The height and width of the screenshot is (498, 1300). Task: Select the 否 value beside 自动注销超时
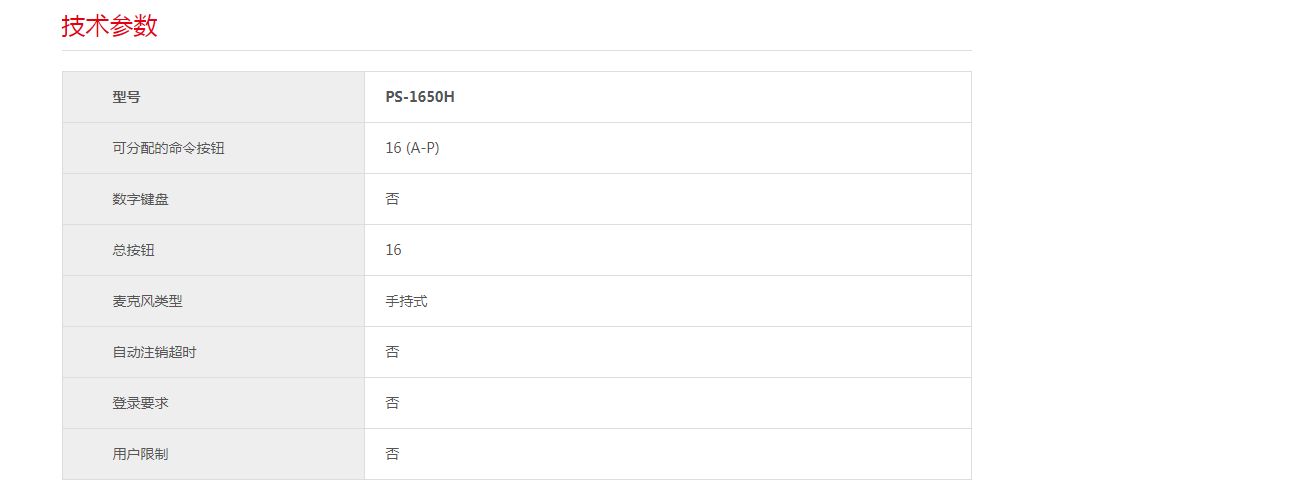click(392, 352)
